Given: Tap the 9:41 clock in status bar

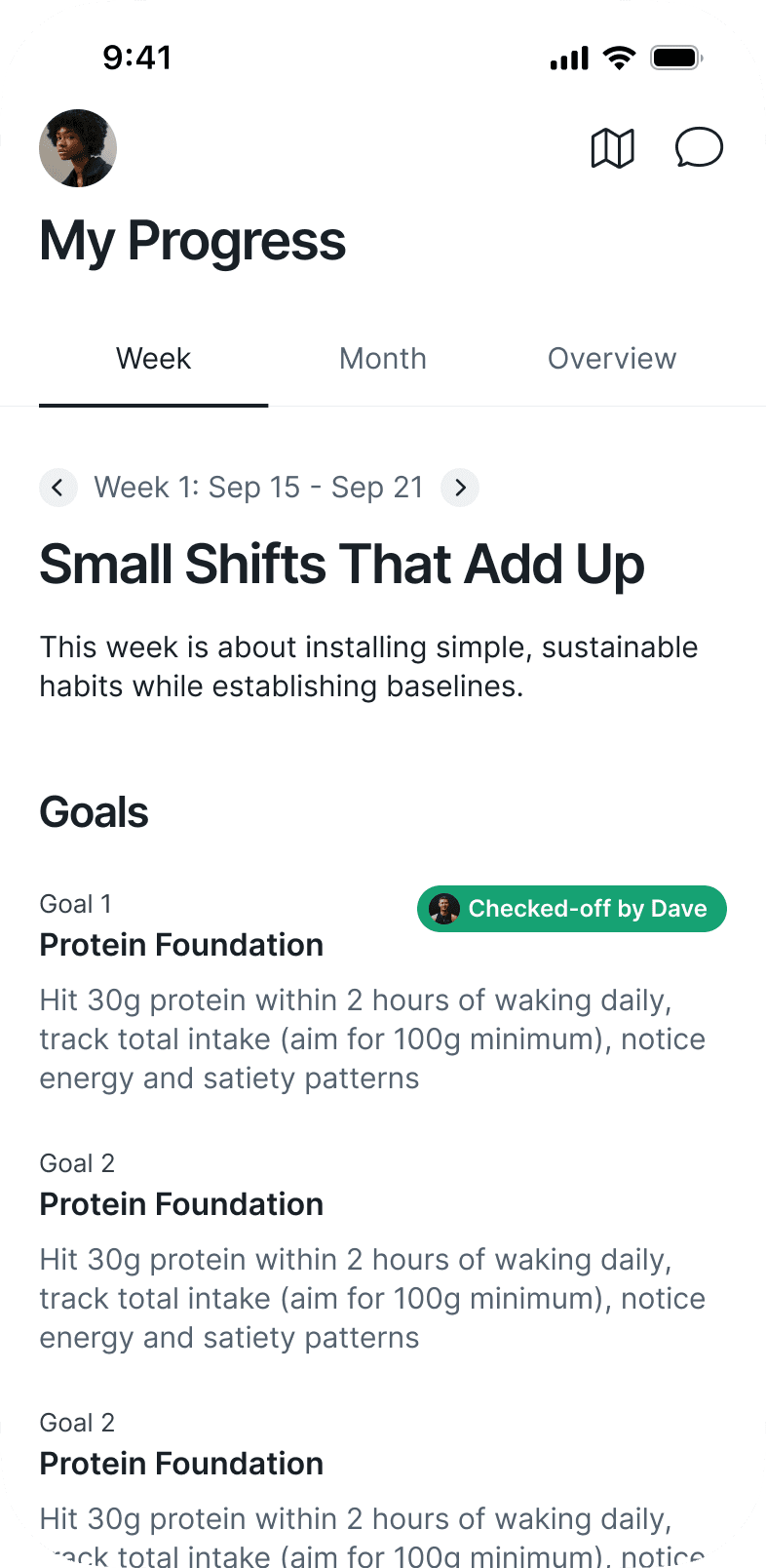Looking at the screenshot, I should click(137, 58).
